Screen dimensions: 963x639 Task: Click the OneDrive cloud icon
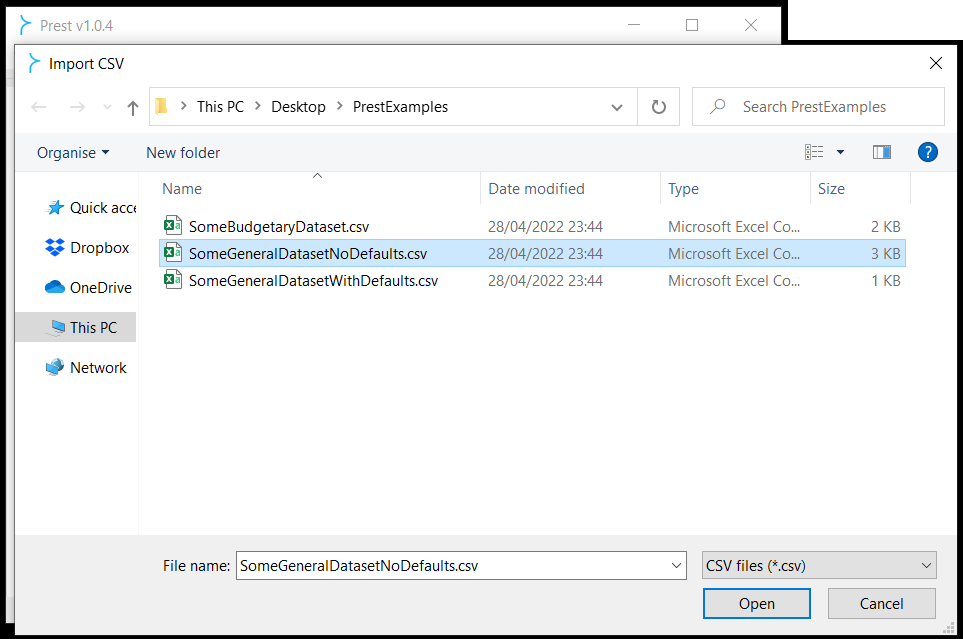point(55,287)
